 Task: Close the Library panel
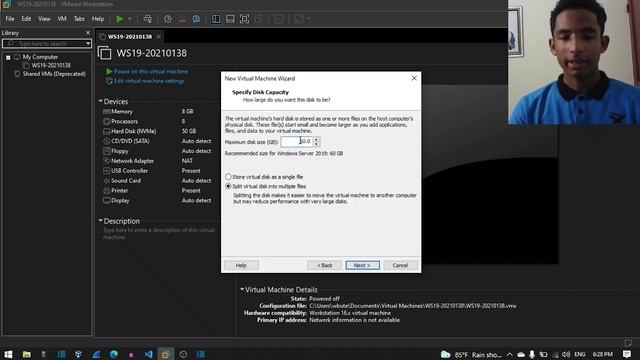pyautogui.click(x=88, y=33)
